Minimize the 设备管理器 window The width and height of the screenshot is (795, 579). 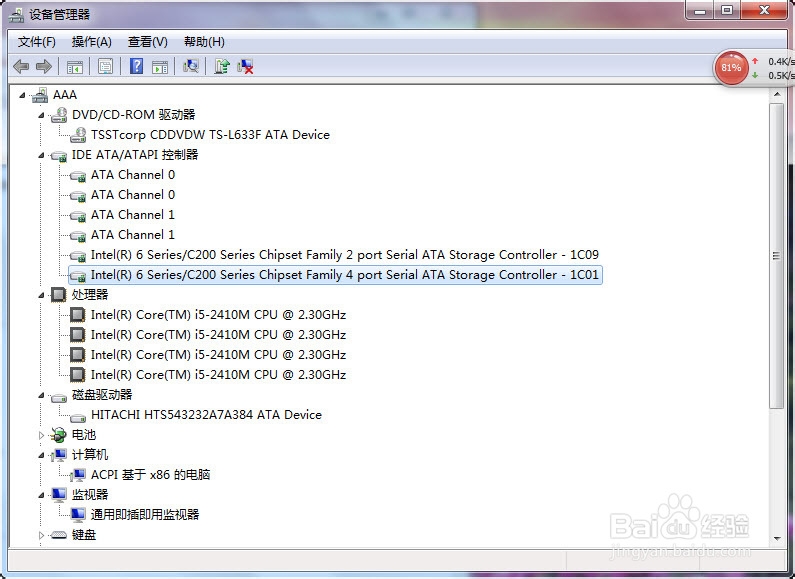click(700, 10)
